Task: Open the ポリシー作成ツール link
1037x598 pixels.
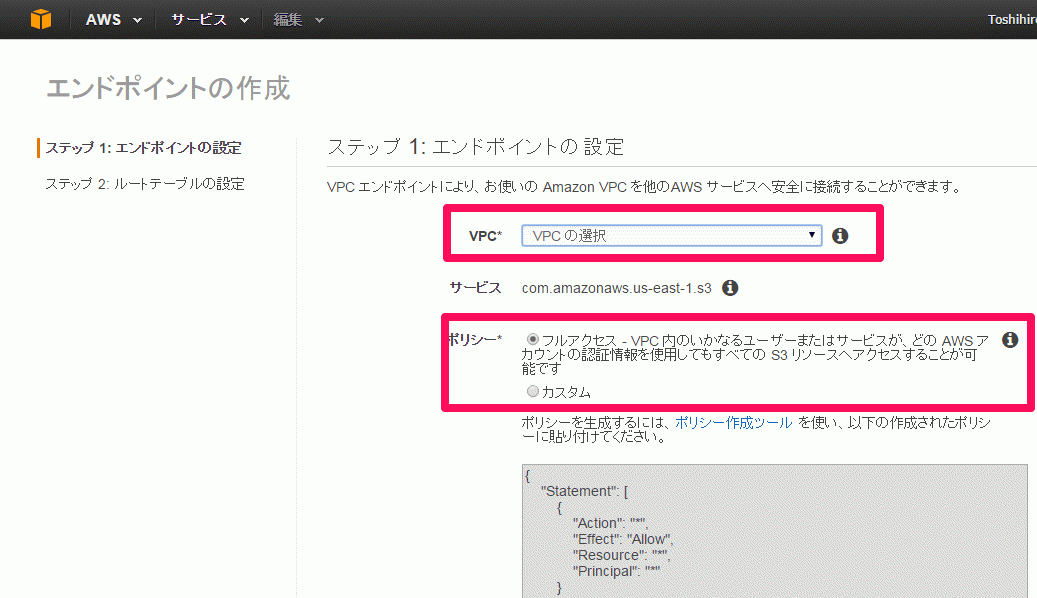Action: coord(733,422)
